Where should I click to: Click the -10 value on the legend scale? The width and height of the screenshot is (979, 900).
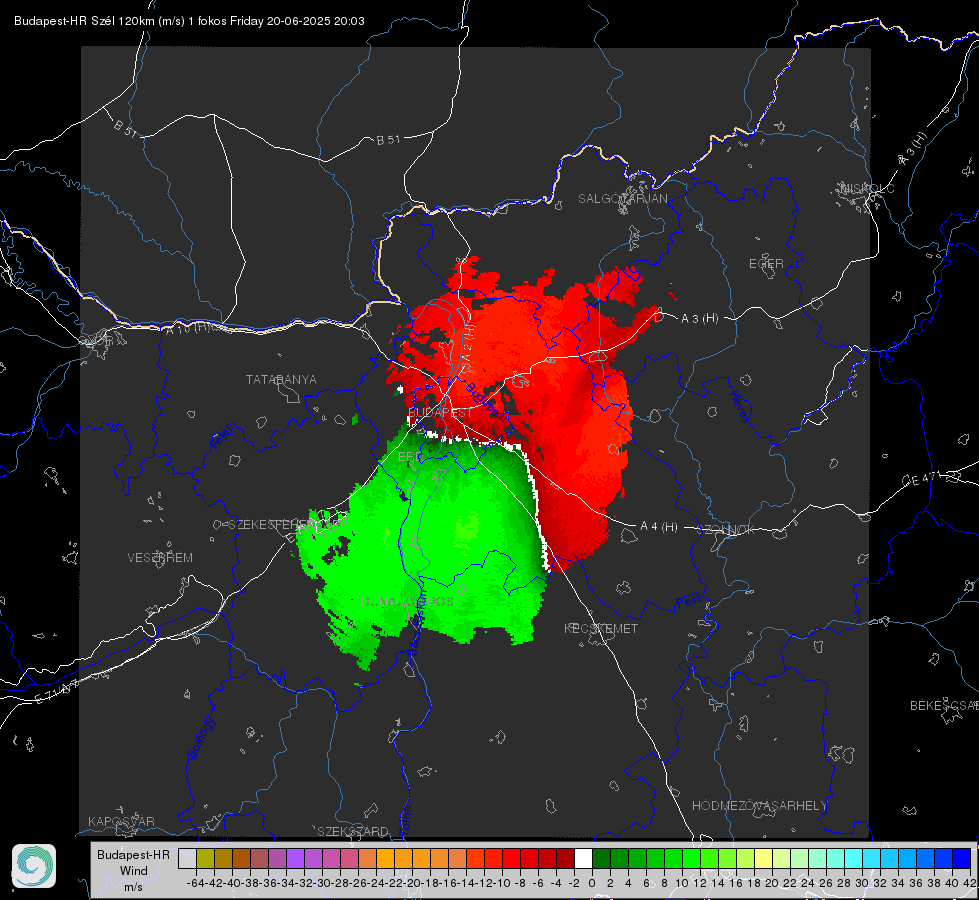(502, 883)
